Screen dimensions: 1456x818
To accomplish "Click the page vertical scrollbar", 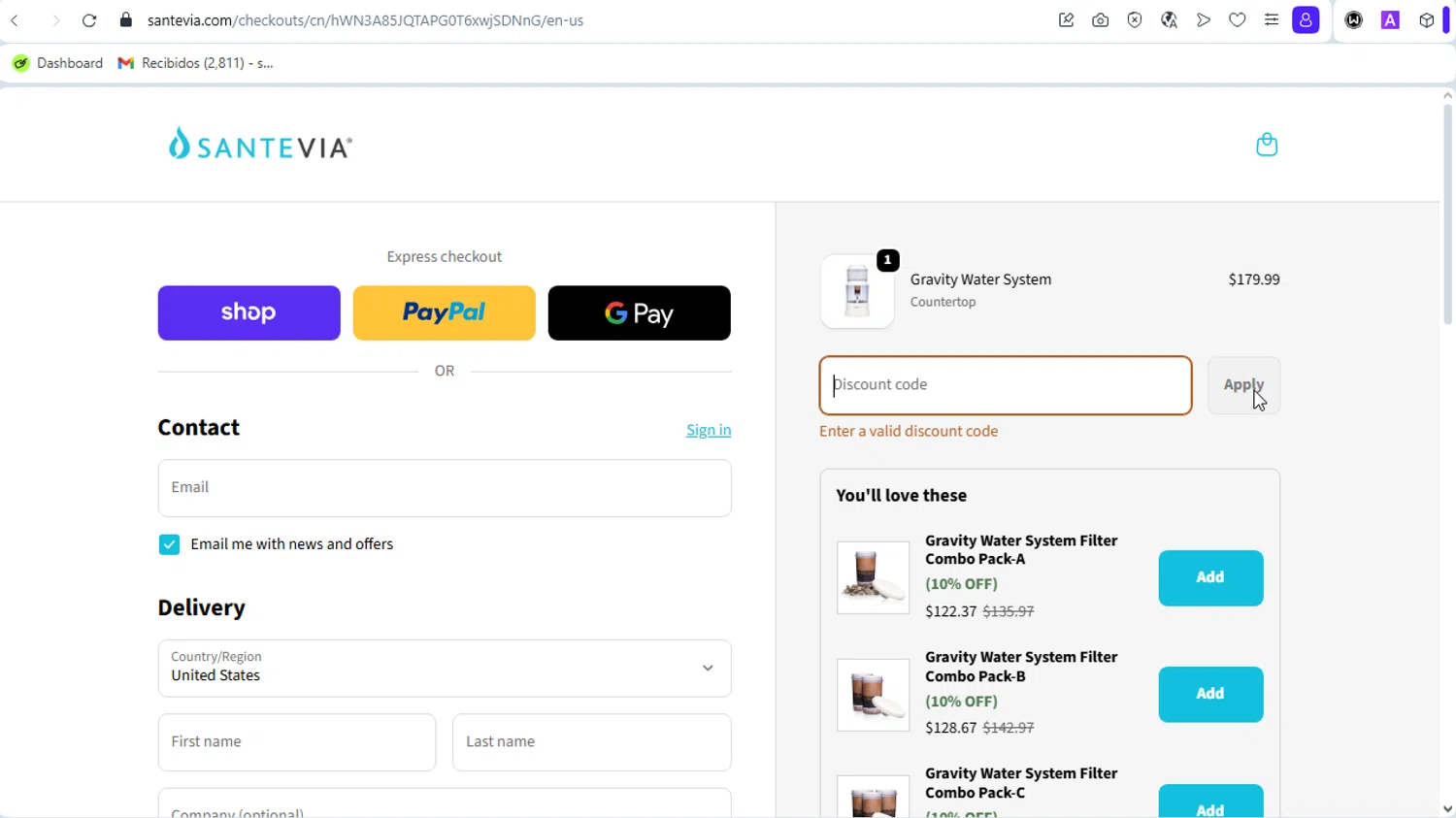I will [x=1447, y=213].
